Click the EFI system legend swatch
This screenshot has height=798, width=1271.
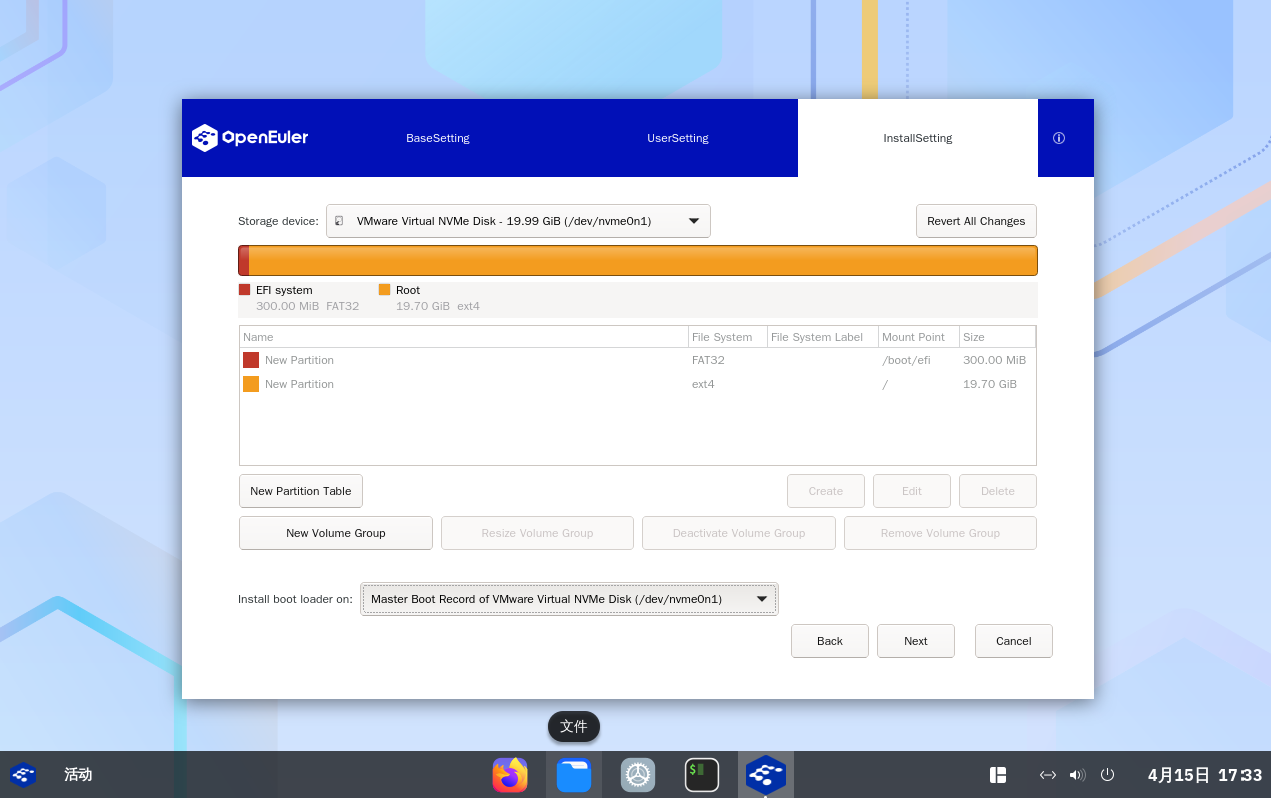coord(245,290)
